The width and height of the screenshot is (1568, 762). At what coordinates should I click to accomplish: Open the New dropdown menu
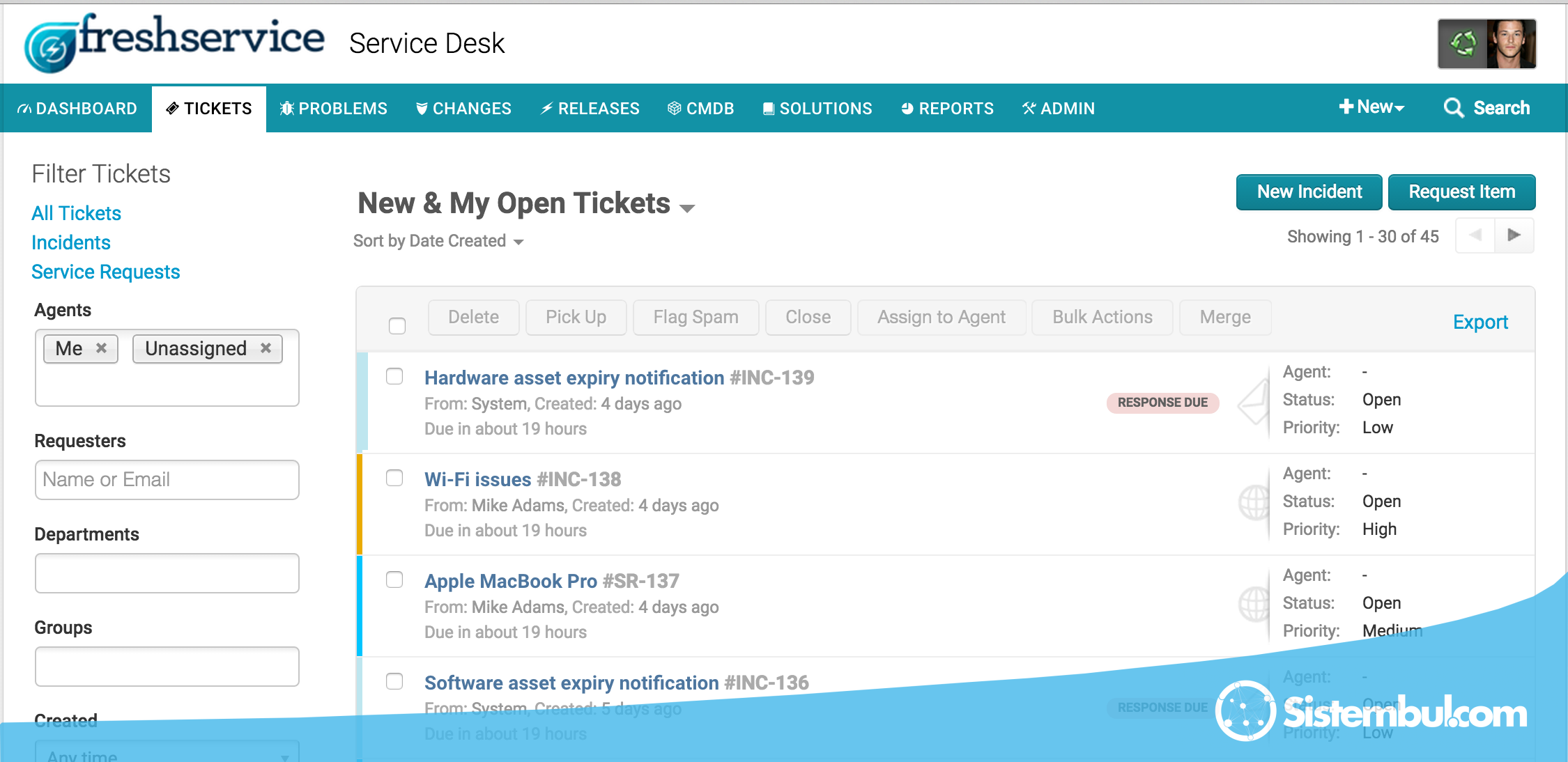(1371, 107)
